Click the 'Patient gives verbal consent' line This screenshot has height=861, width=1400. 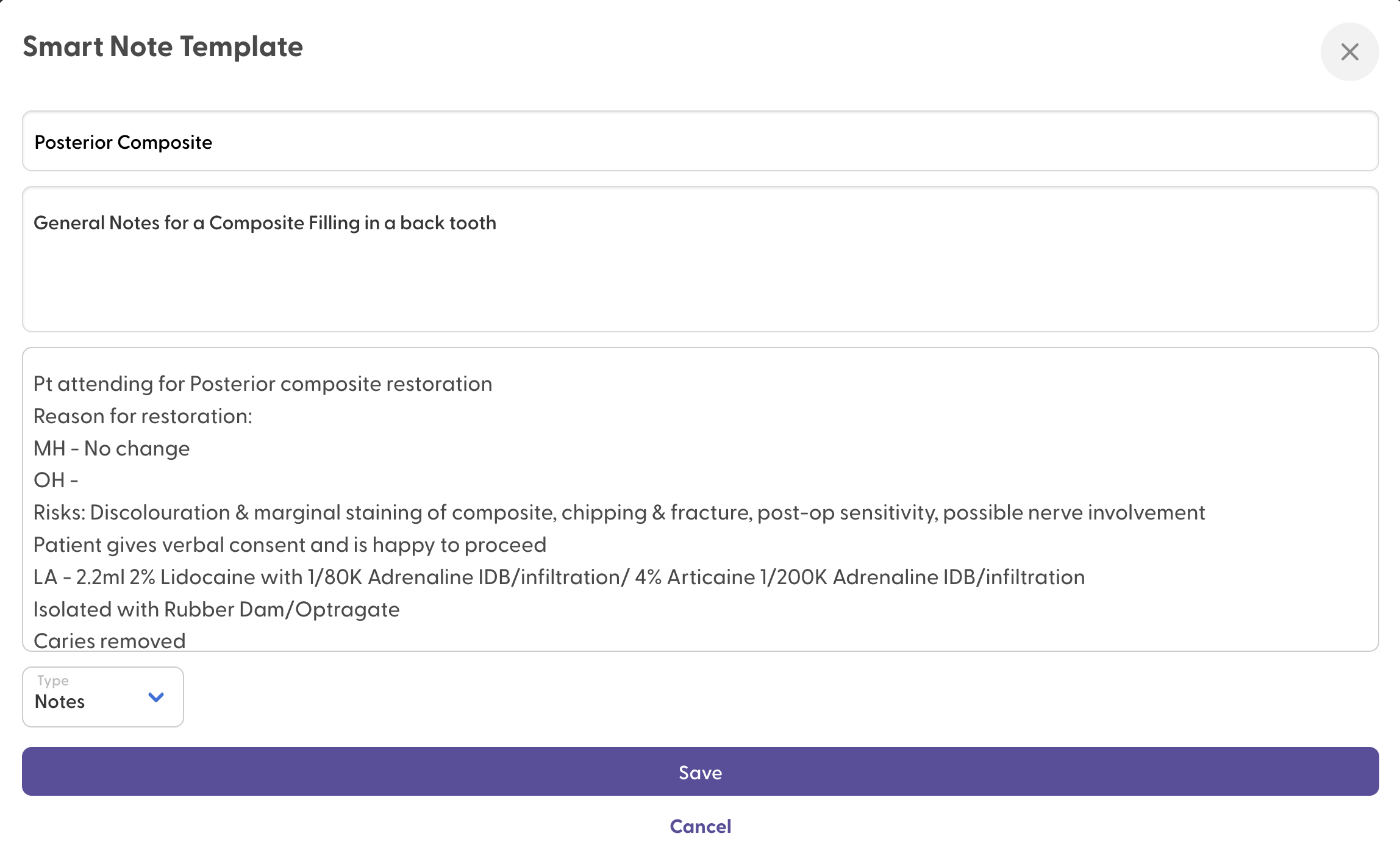[x=290, y=545]
